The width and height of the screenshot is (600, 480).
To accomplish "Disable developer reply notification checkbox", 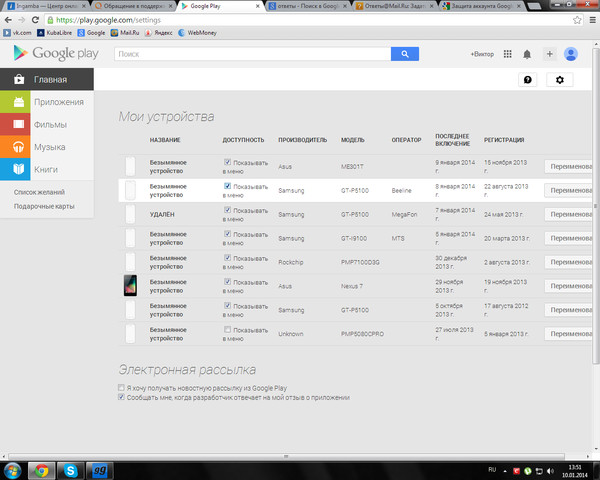I will click(121, 397).
